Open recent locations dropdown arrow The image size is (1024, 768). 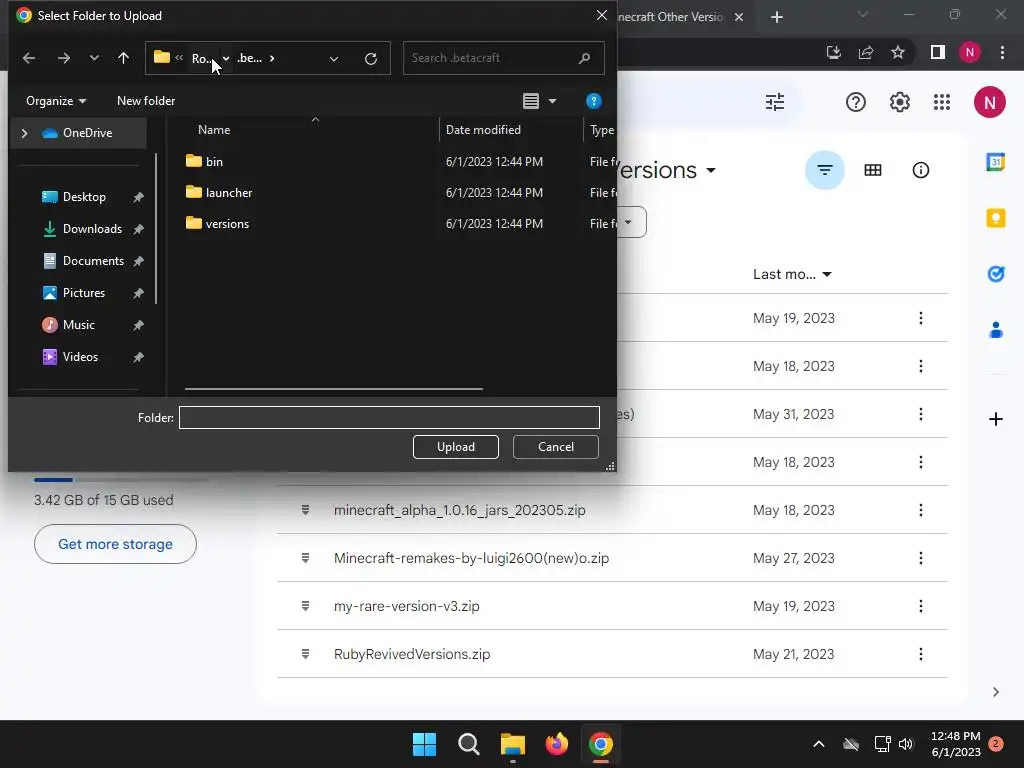coord(94,58)
